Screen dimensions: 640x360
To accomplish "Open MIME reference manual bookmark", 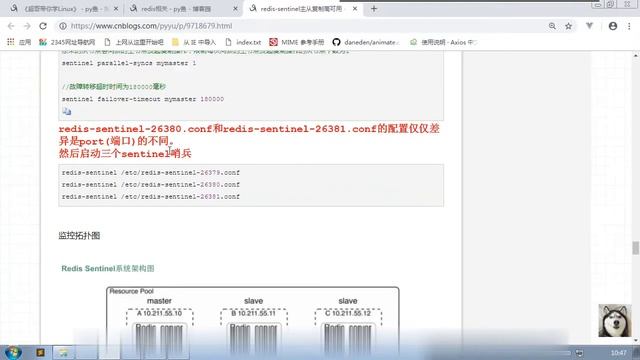I will [297, 42].
